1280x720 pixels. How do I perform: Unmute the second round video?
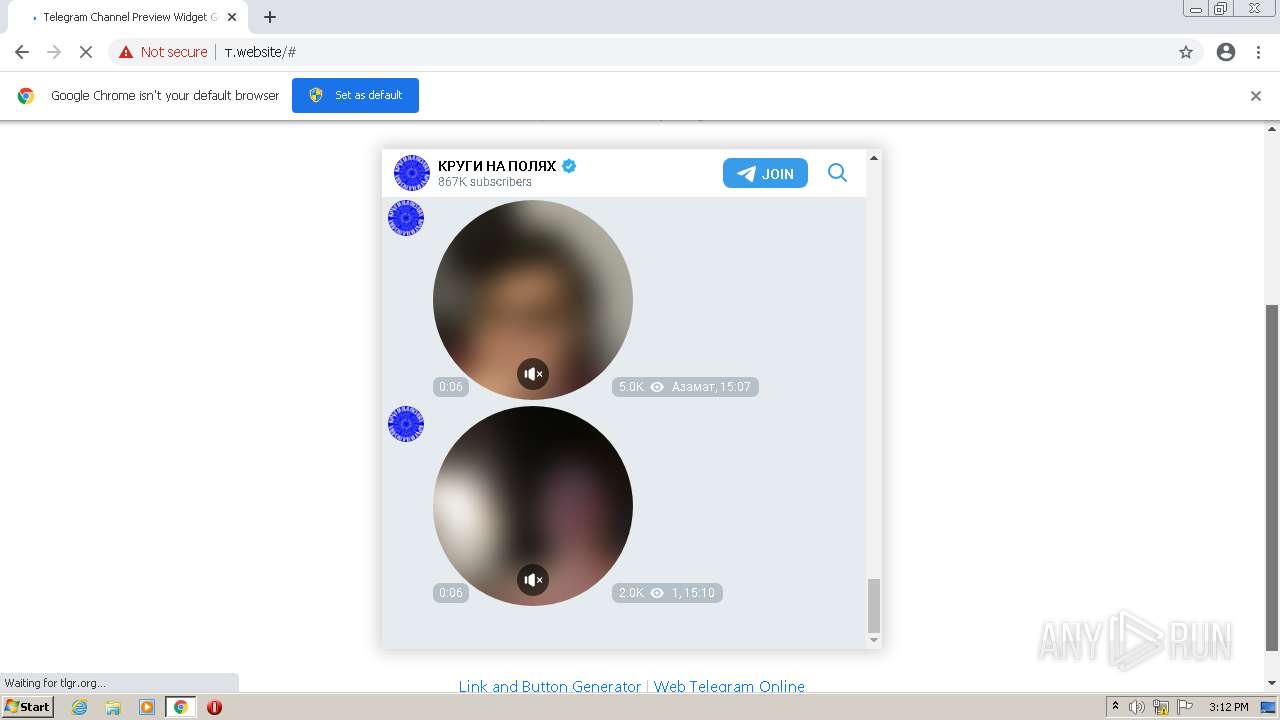pos(533,580)
